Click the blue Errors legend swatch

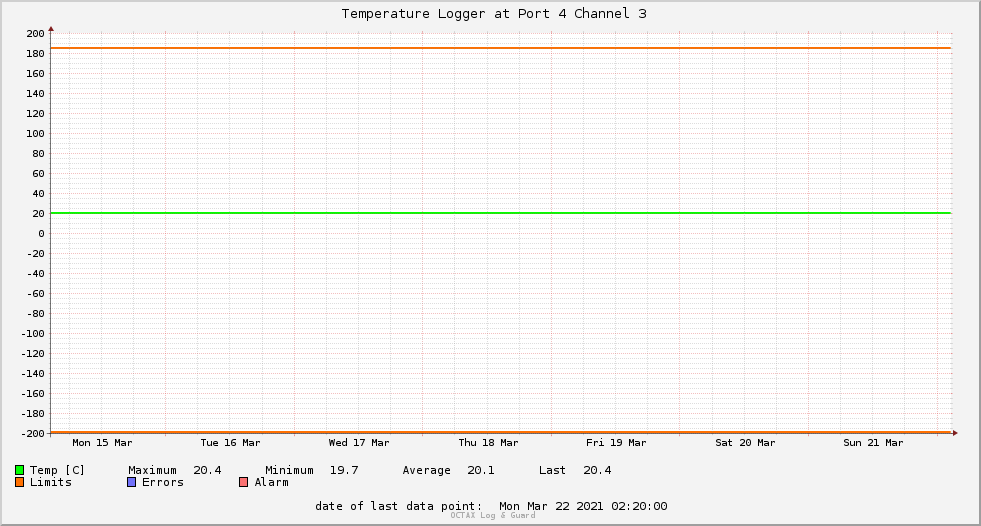131,482
